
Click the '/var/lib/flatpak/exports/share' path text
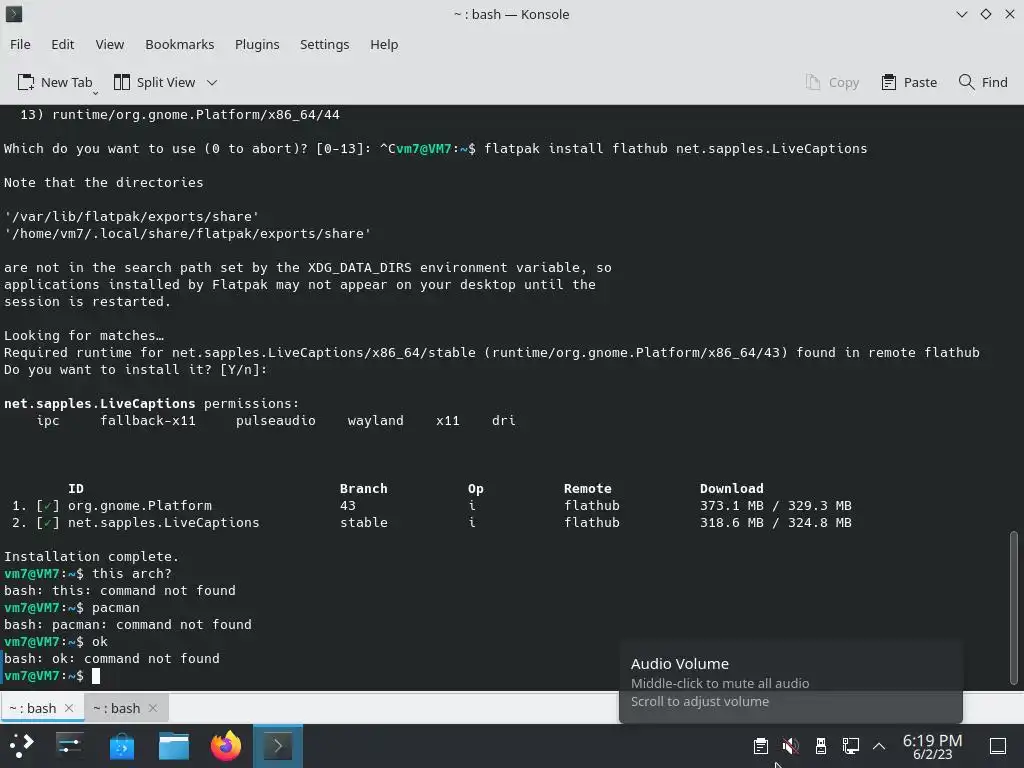tap(131, 216)
